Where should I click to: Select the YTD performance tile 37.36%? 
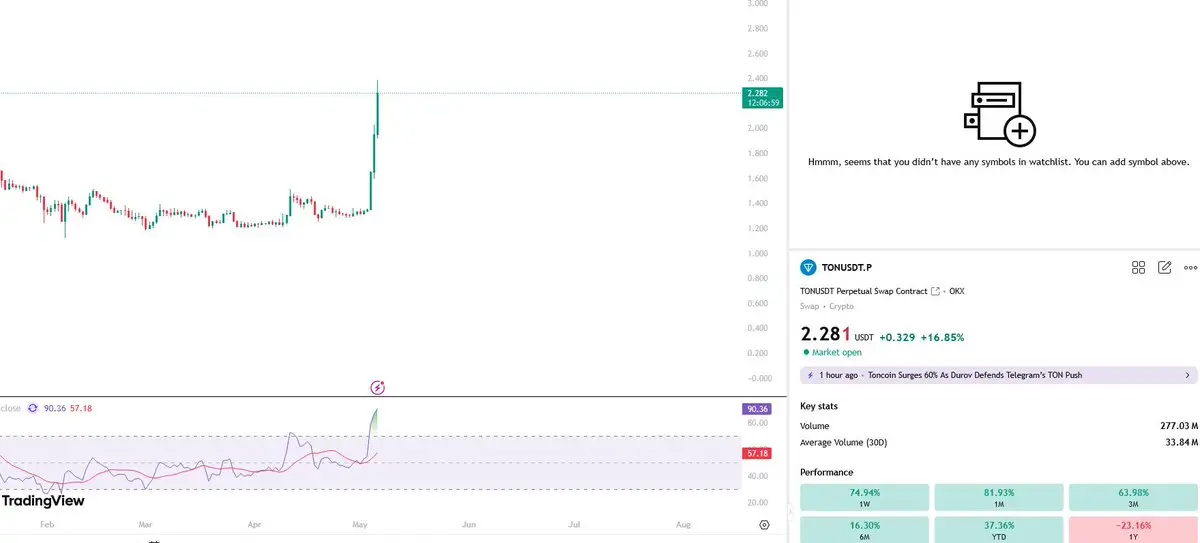pyautogui.click(x=998, y=530)
